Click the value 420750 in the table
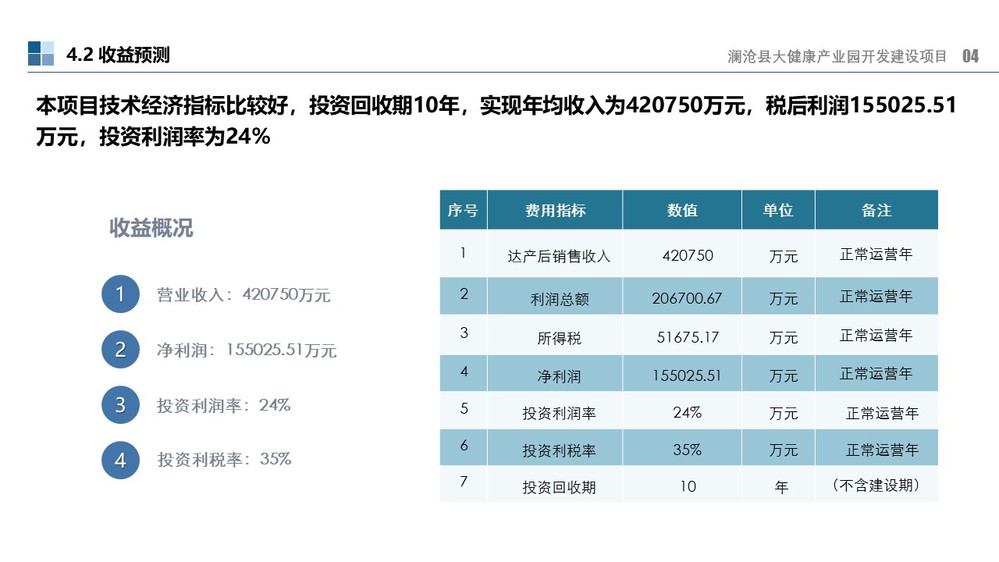Screen dimensions: 999x562 tap(687, 256)
